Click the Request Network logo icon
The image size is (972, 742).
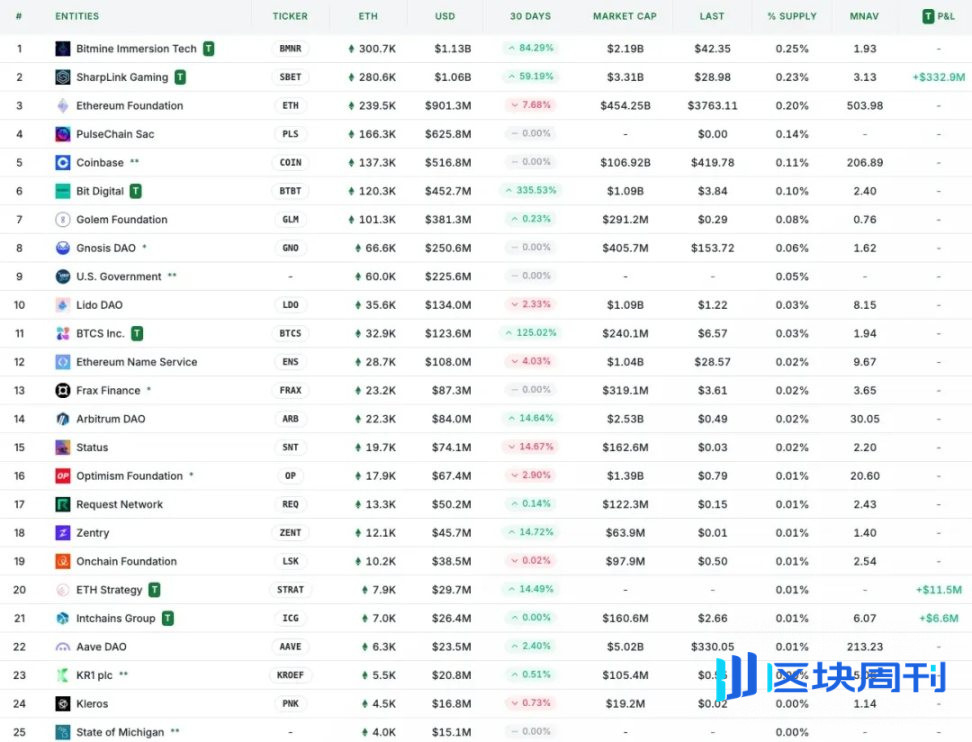pyautogui.click(x=63, y=505)
